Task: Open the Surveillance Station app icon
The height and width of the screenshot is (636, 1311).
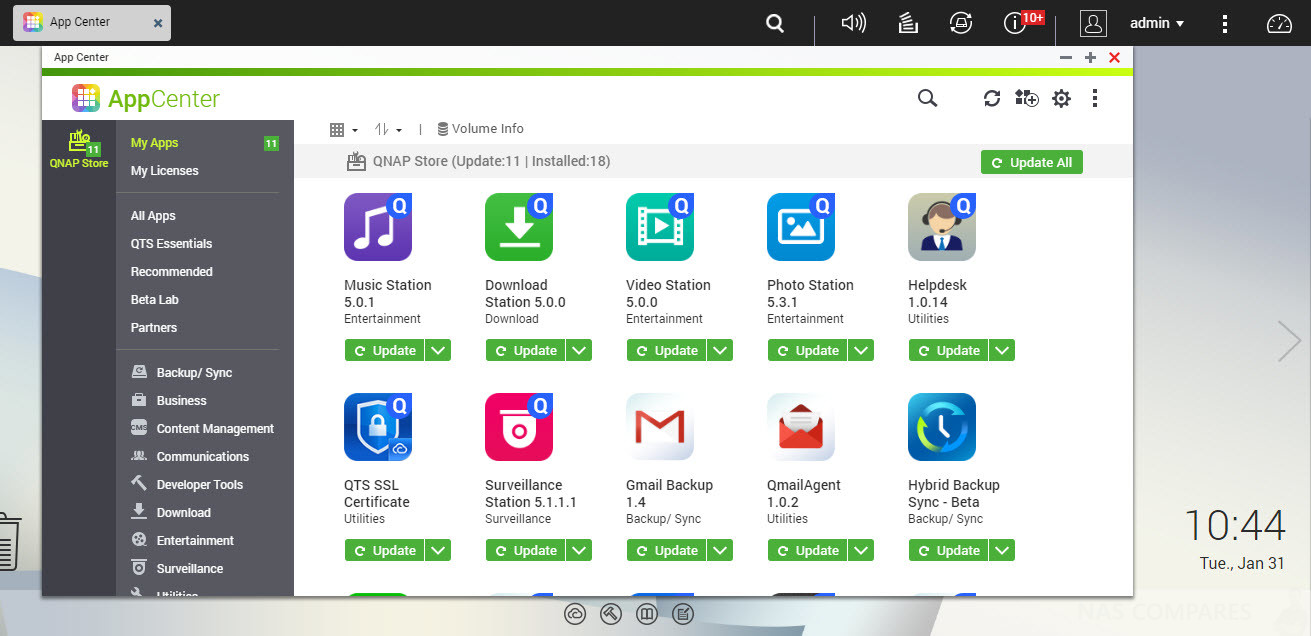Action: tap(519, 427)
